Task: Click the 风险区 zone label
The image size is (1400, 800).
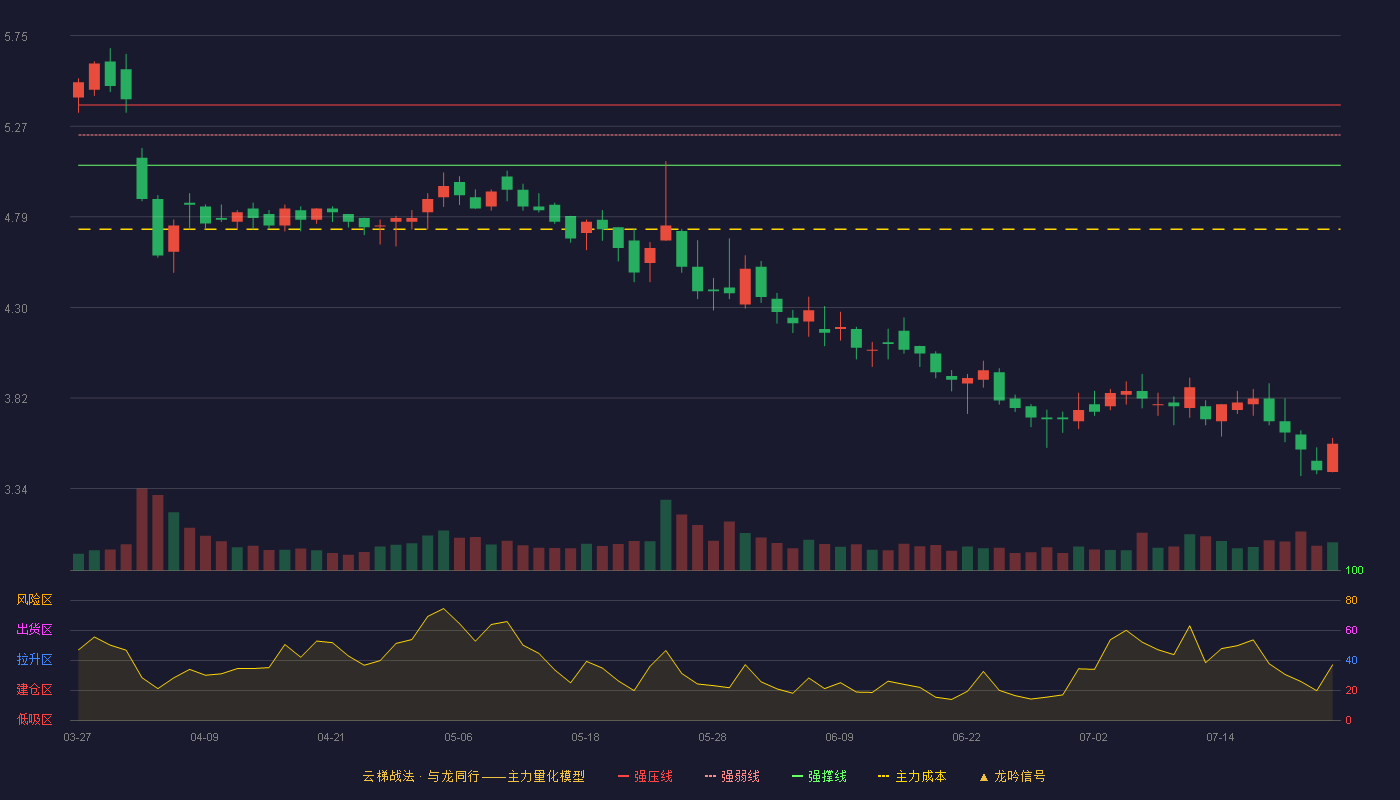Action: pyautogui.click(x=34, y=600)
